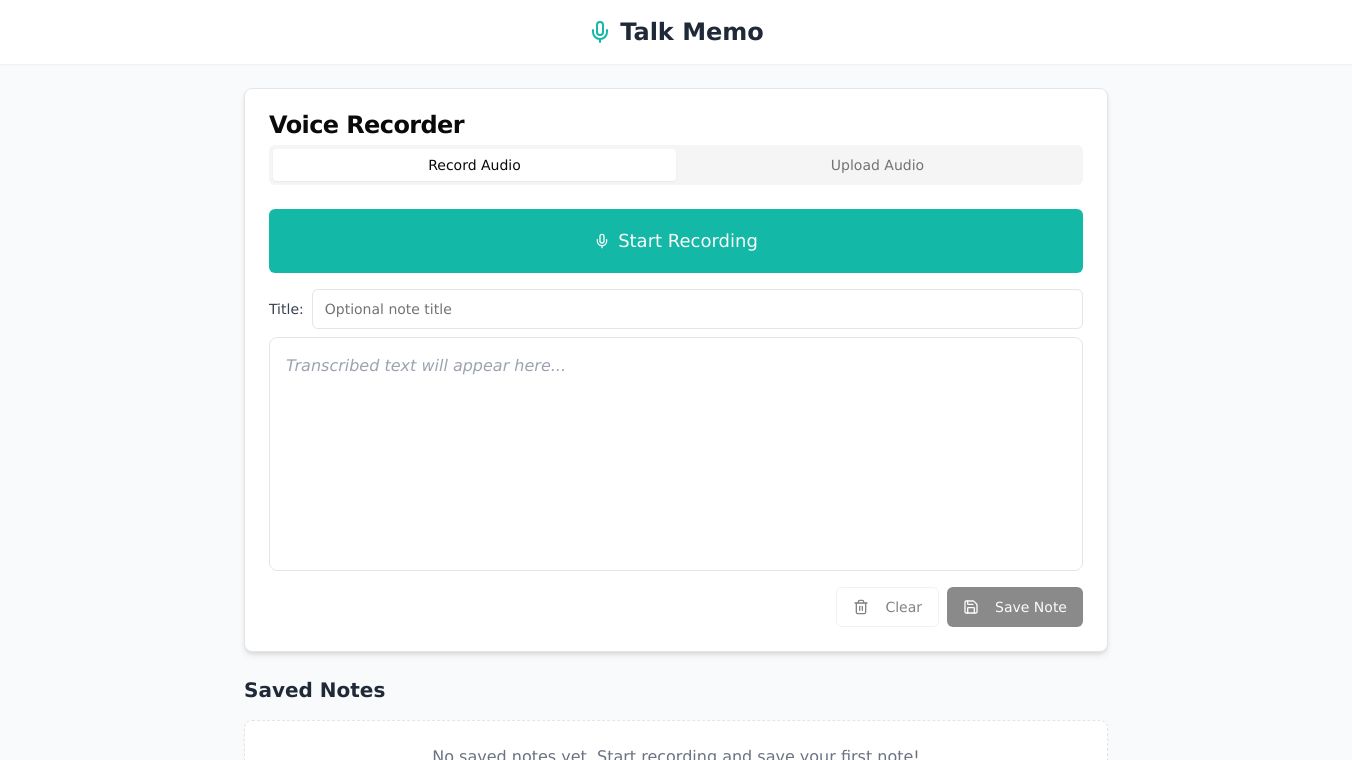This screenshot has width=1352, height=760.
Task: Hit the Clear button
Action: (887, 607)
